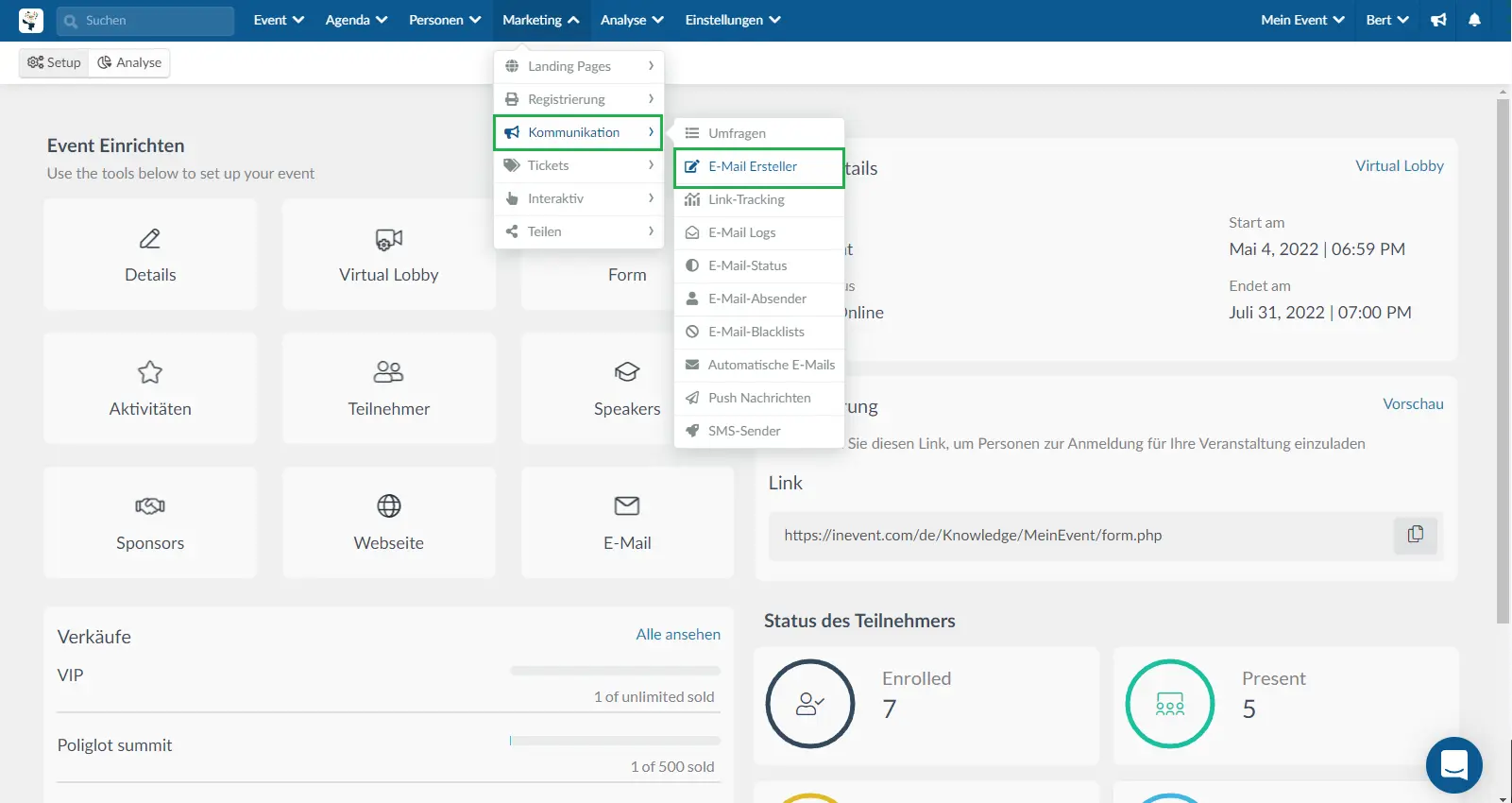Screen dimensions: 1512x803
Task: Open the Sponsors handshake tile
Action: click(150, 522)
